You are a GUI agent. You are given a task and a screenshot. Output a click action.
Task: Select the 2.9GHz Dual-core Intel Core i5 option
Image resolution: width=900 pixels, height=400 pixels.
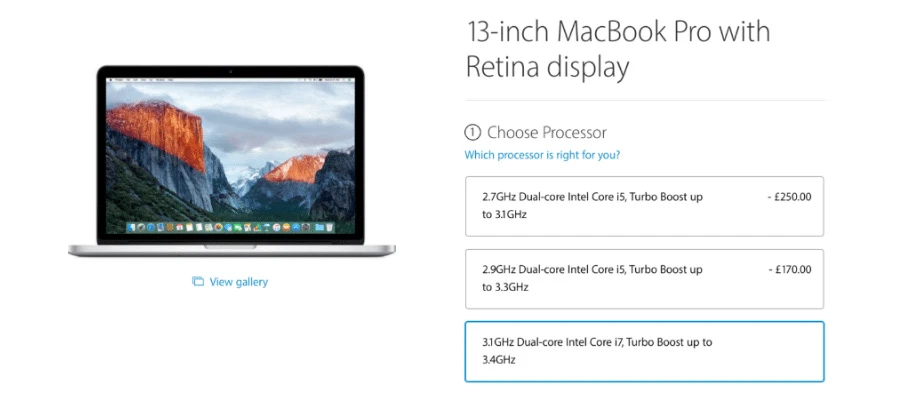pos(645,279)
